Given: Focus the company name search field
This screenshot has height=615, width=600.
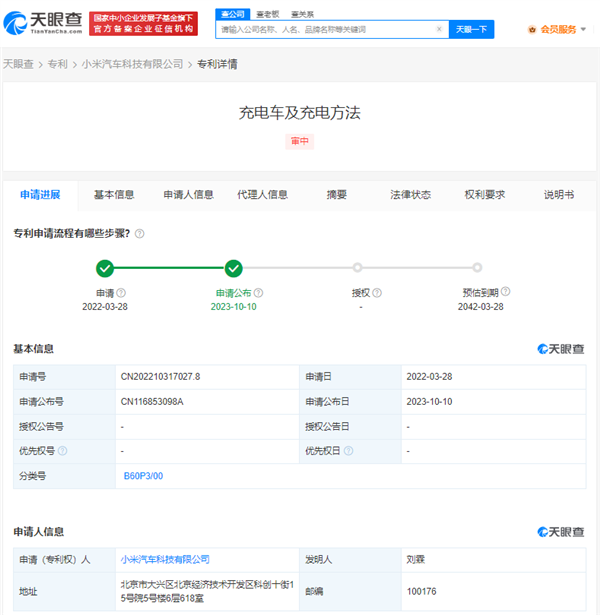Looking at the screenshot, I should (x=325, y=29).
